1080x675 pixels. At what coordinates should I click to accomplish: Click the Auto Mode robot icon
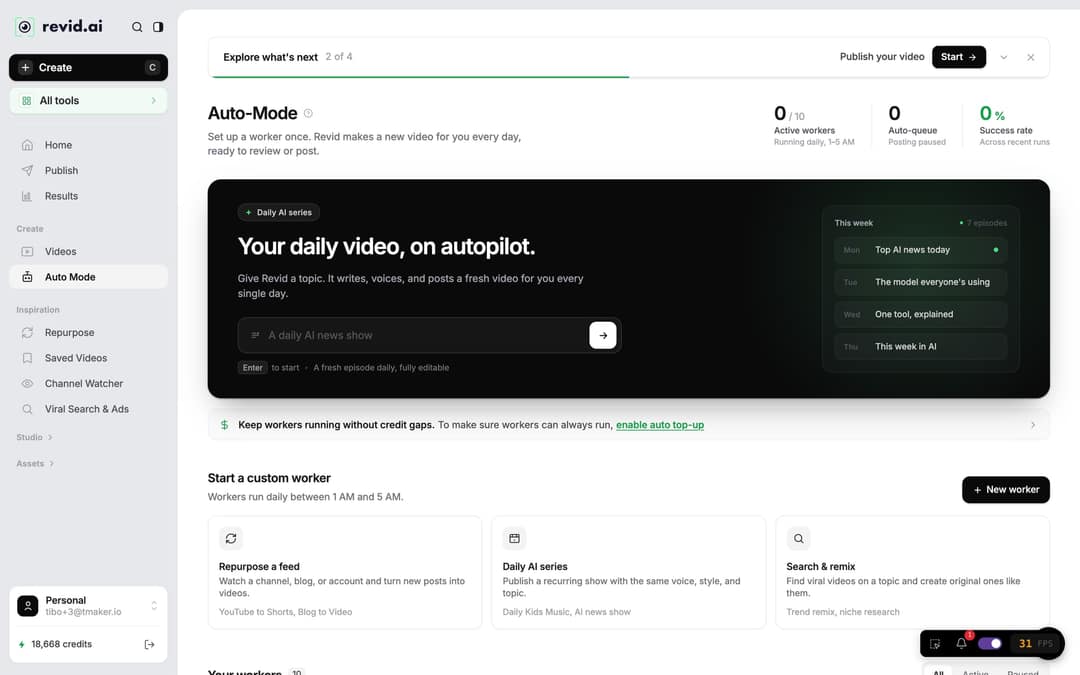click(27, 277)
